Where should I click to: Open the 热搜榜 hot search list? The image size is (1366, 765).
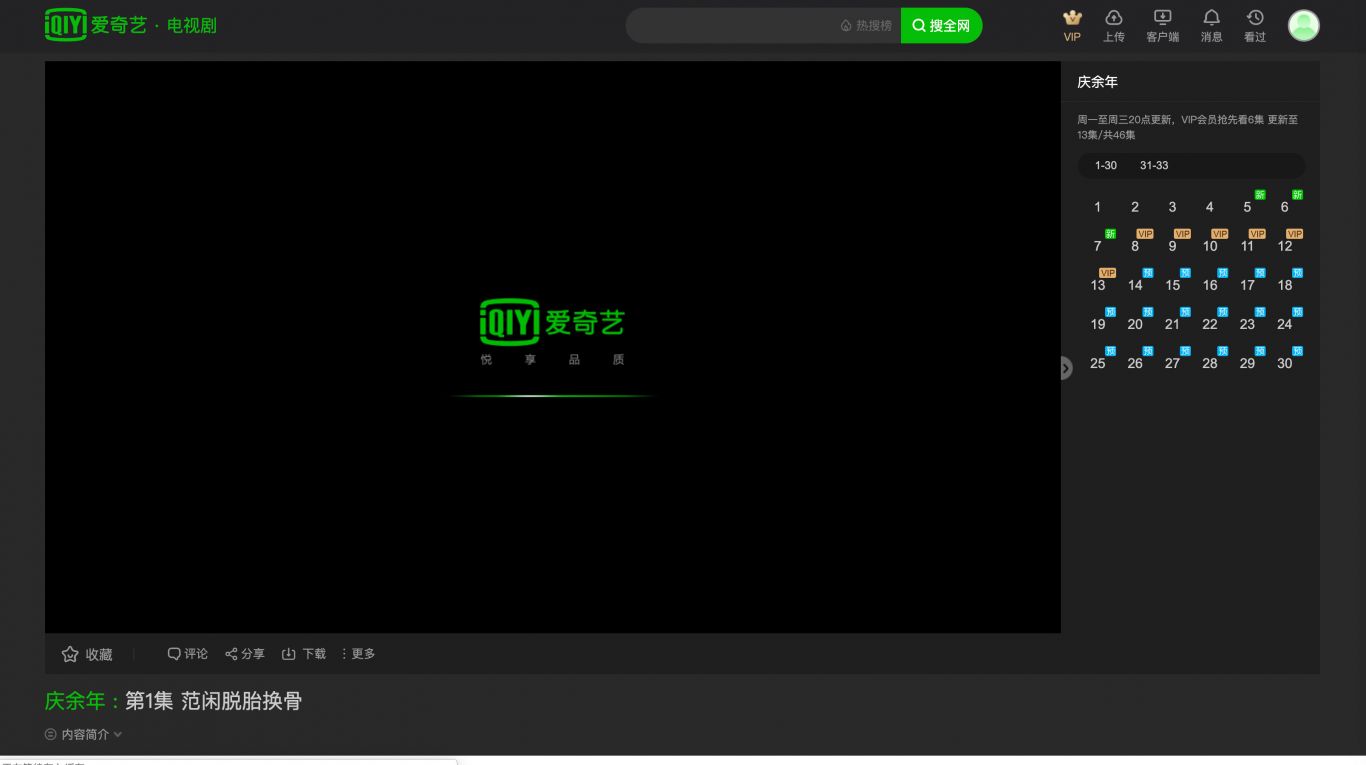pyautogui.click(x=866, y=26)
